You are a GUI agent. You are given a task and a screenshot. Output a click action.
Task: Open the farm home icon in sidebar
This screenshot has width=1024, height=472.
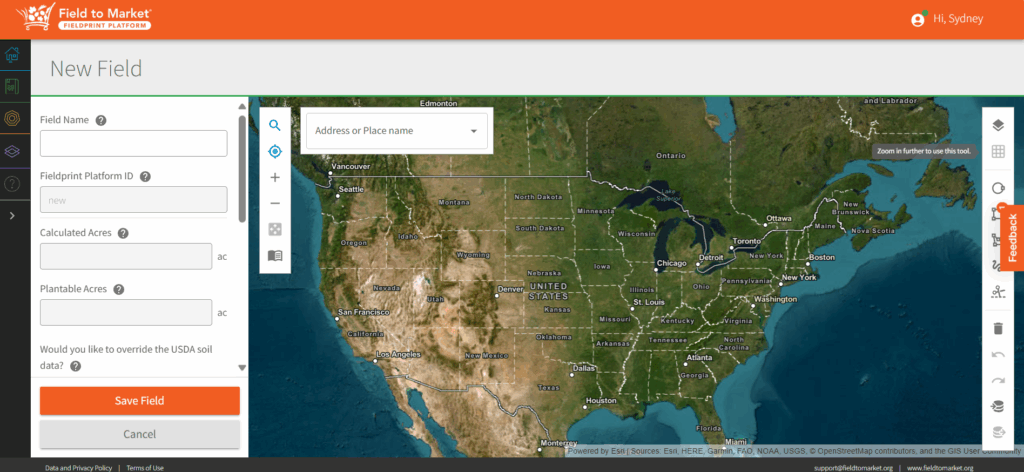pyautogui.click(x=14, y=56)
